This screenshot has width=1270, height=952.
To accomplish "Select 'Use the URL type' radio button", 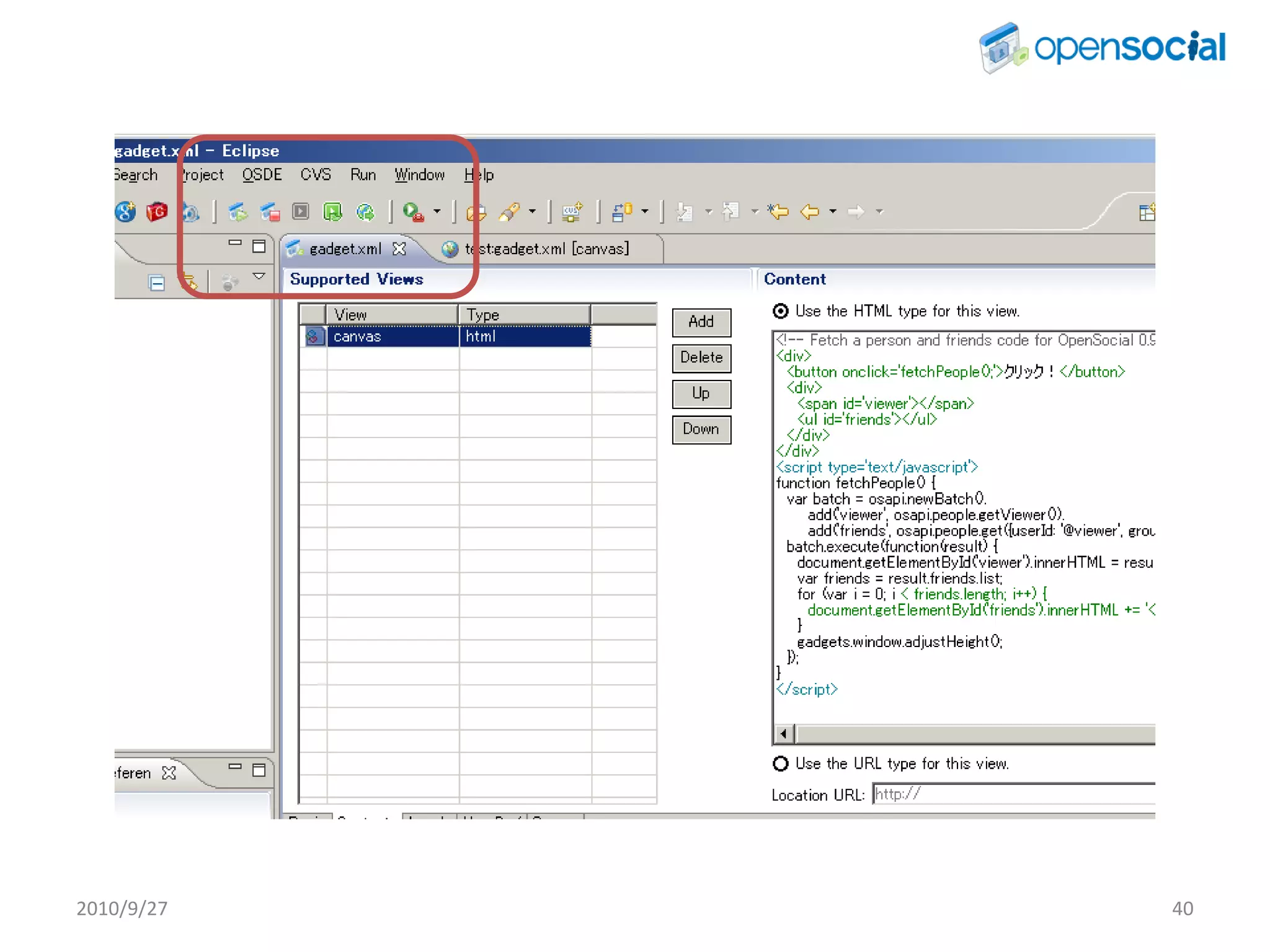I will pos(781,764).
